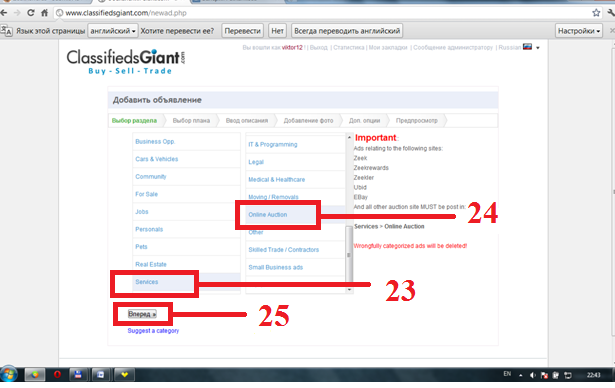
Task: Open the Suggest a category link
Action: point(153,331)
